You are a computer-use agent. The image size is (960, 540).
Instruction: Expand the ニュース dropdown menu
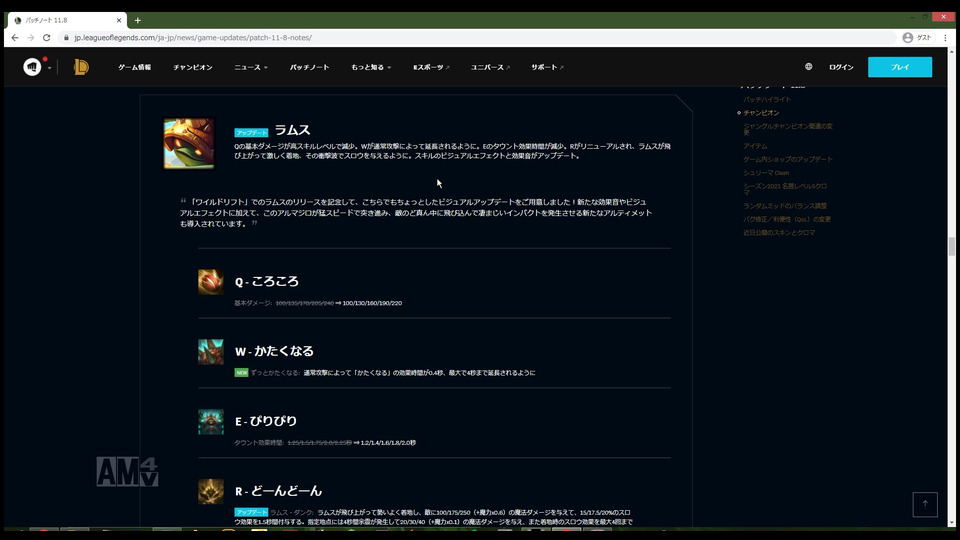(x=251, y=67)
